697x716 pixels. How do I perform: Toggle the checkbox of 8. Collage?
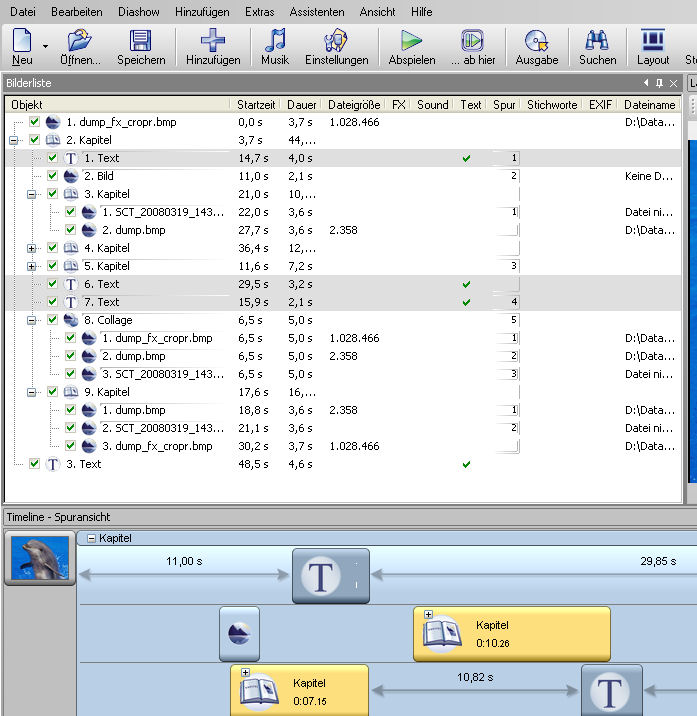point(53,320)
